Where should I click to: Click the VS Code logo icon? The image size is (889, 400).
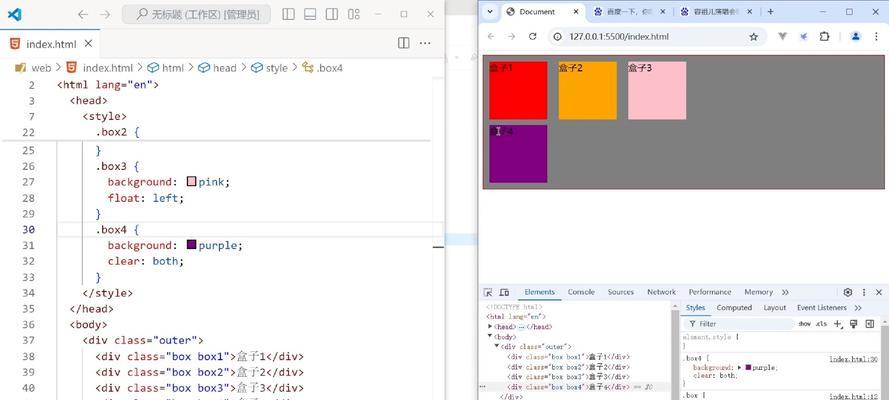(x=15, y=14)
